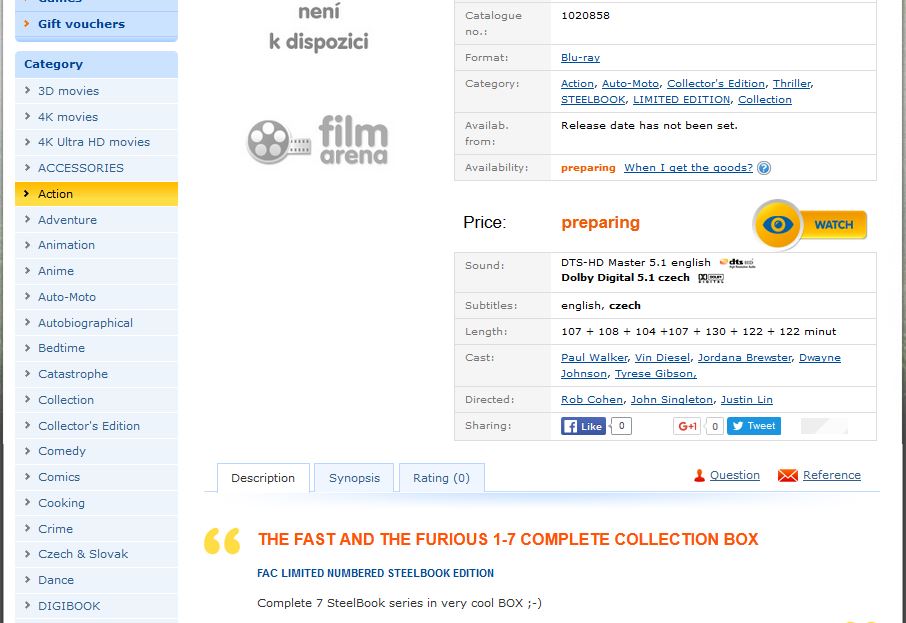Click the Question link text
This screenshot has height=623, width=906.
point(735,475)
